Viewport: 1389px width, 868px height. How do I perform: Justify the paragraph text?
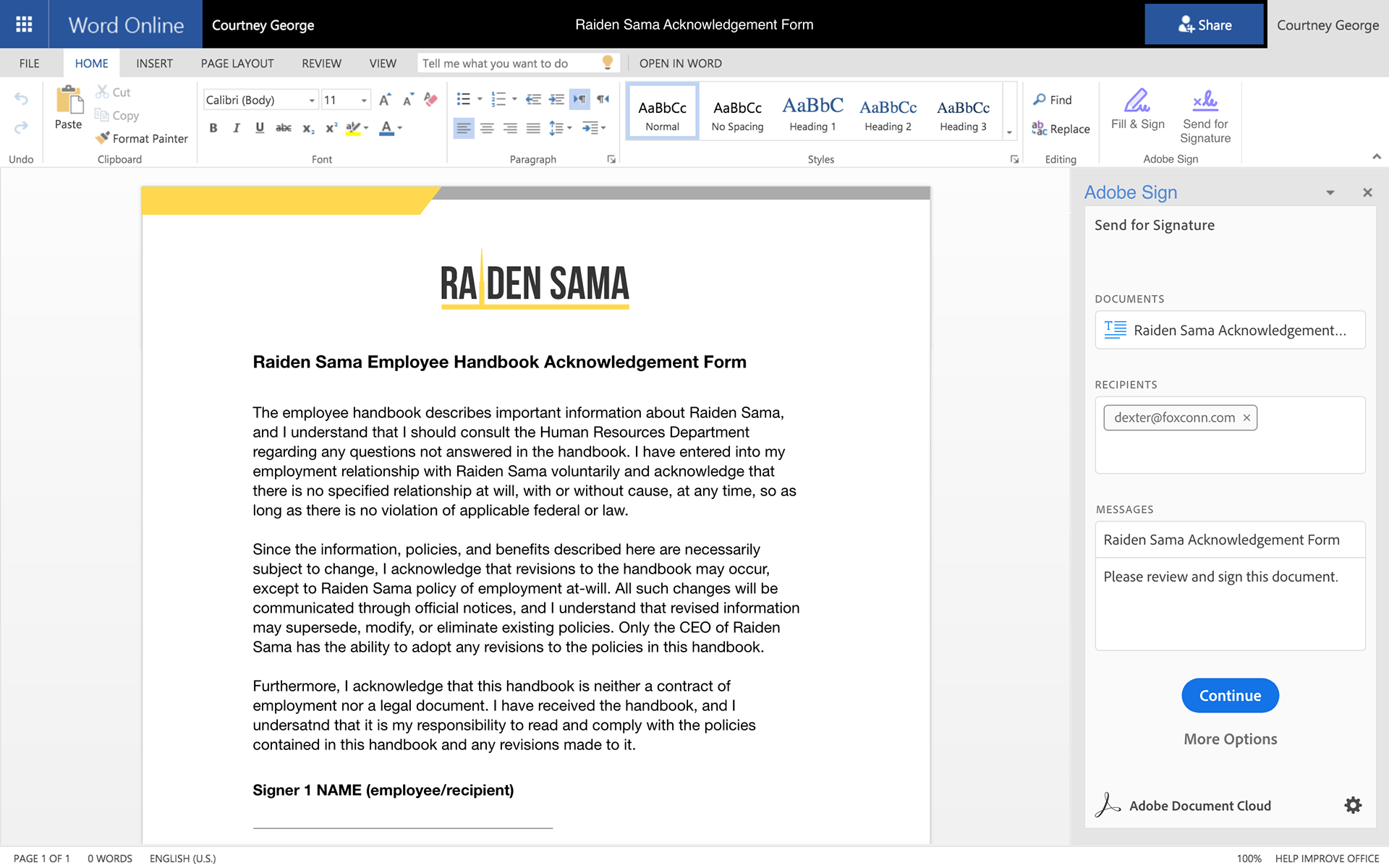pos(533,128)
